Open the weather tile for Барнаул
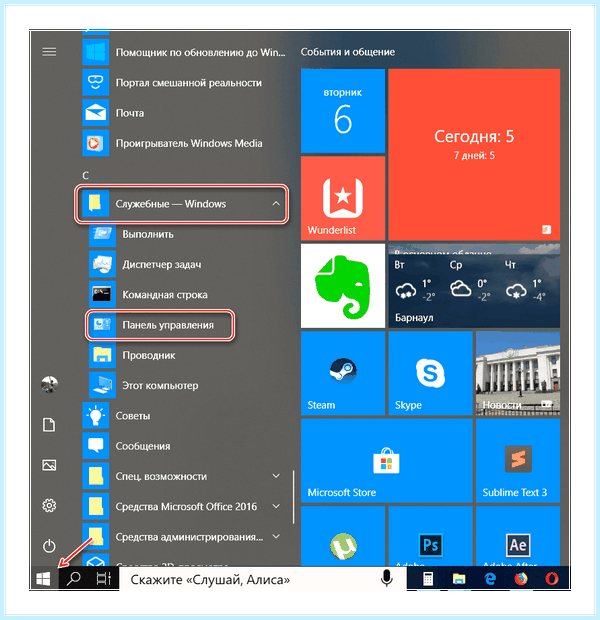Image resolution: width=600 pixels, height=620 pixels. pos(474,285)
